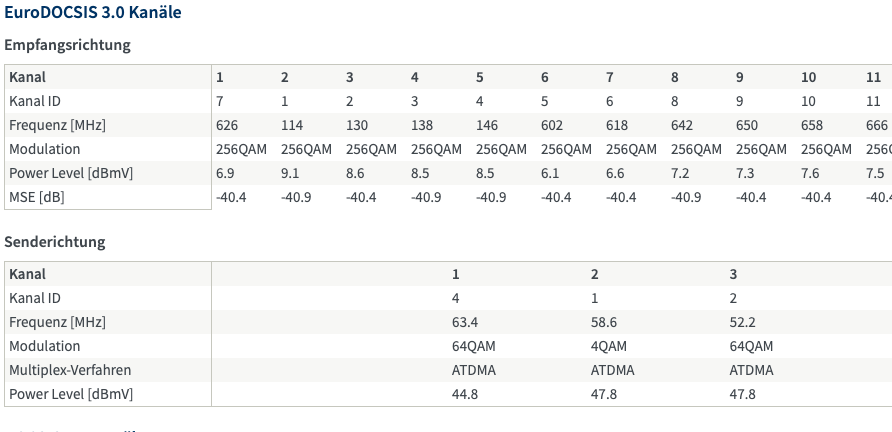This screenshot has height=432, width=892.
Task: Click the EuroDOCSIS 3.0 Kanäle heading
Action: pos(93,12)
